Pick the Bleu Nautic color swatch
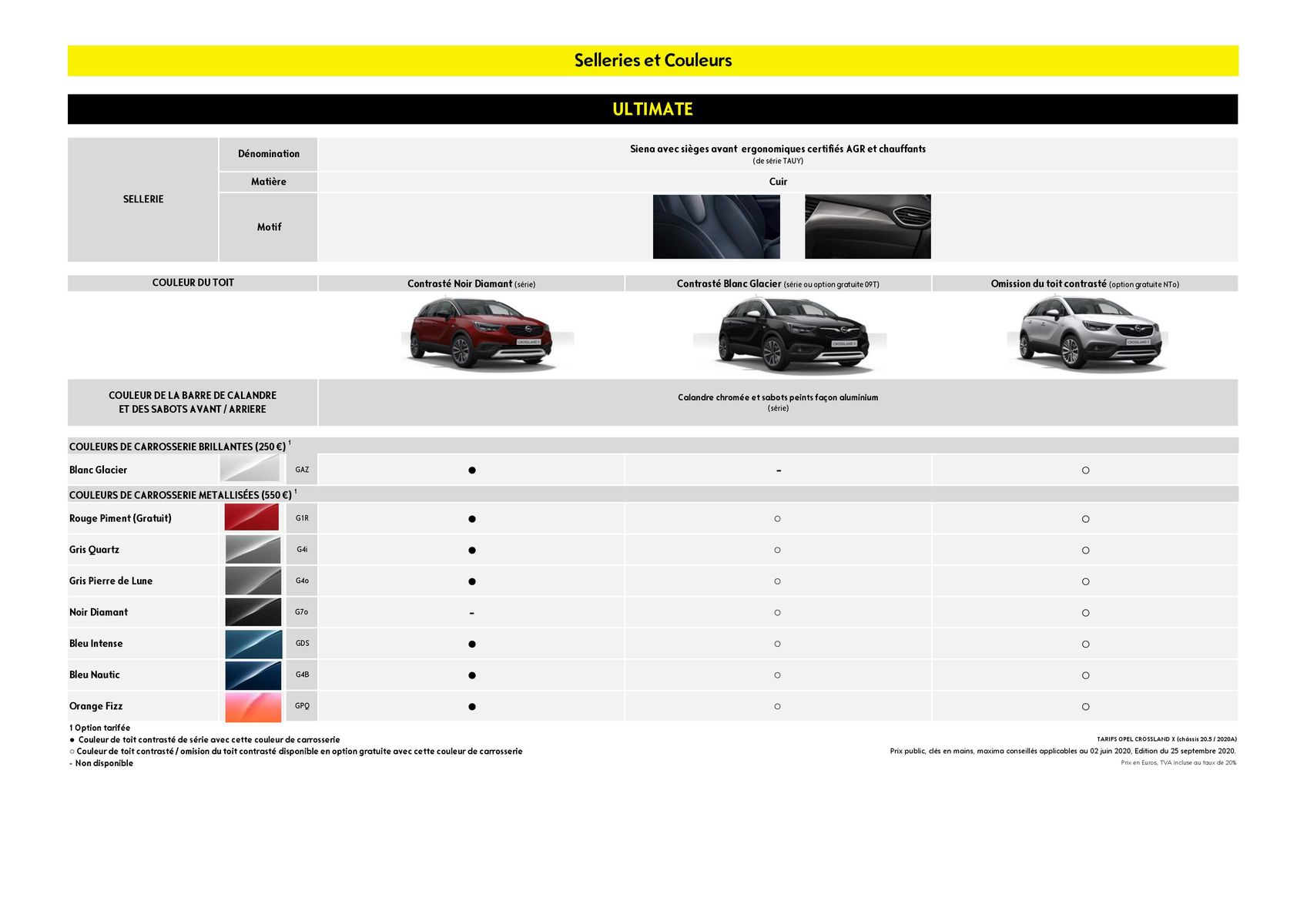 click(253, 675)
